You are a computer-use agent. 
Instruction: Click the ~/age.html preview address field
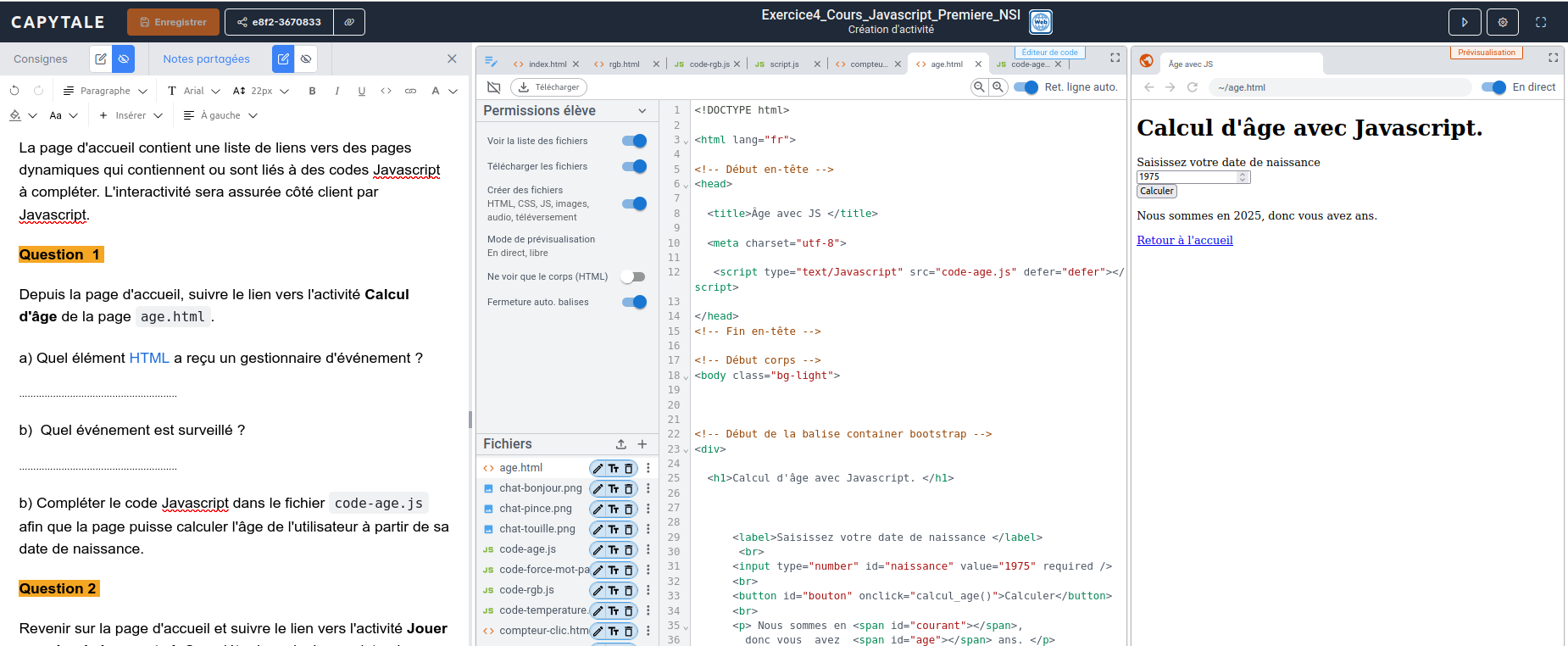[1341, 87]
